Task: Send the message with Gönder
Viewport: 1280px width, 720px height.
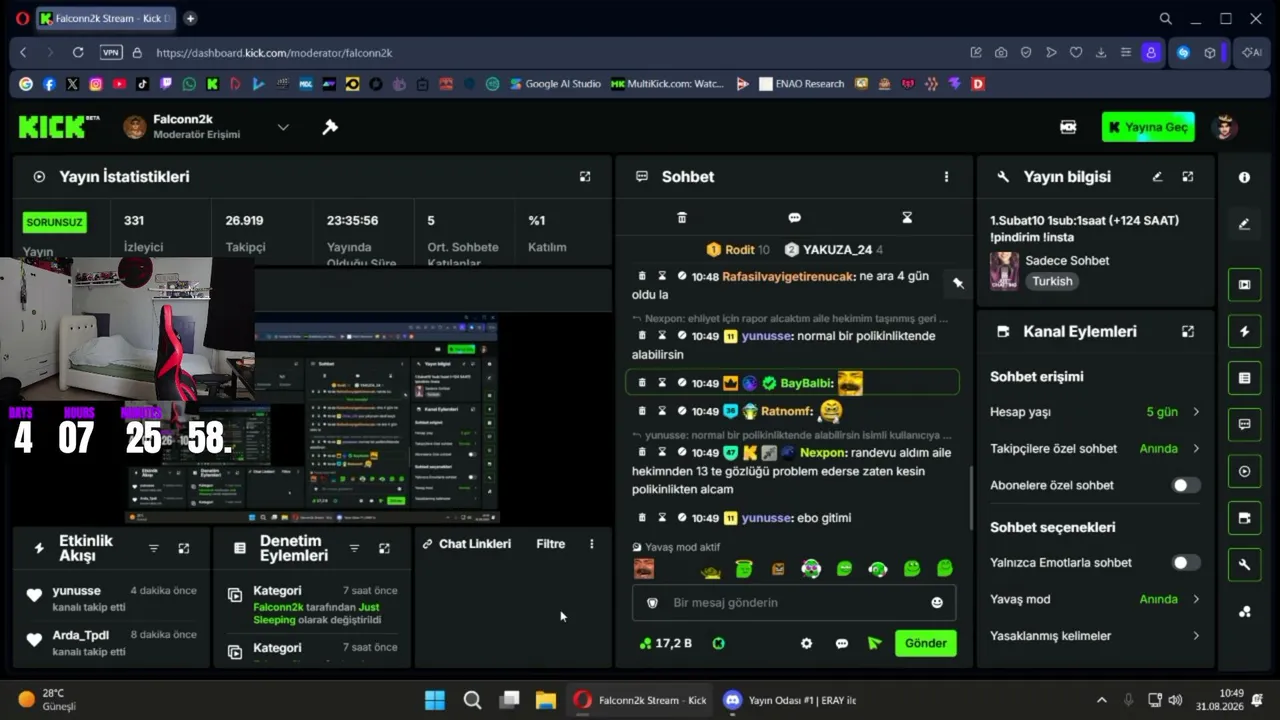Action: click(925, 643)
